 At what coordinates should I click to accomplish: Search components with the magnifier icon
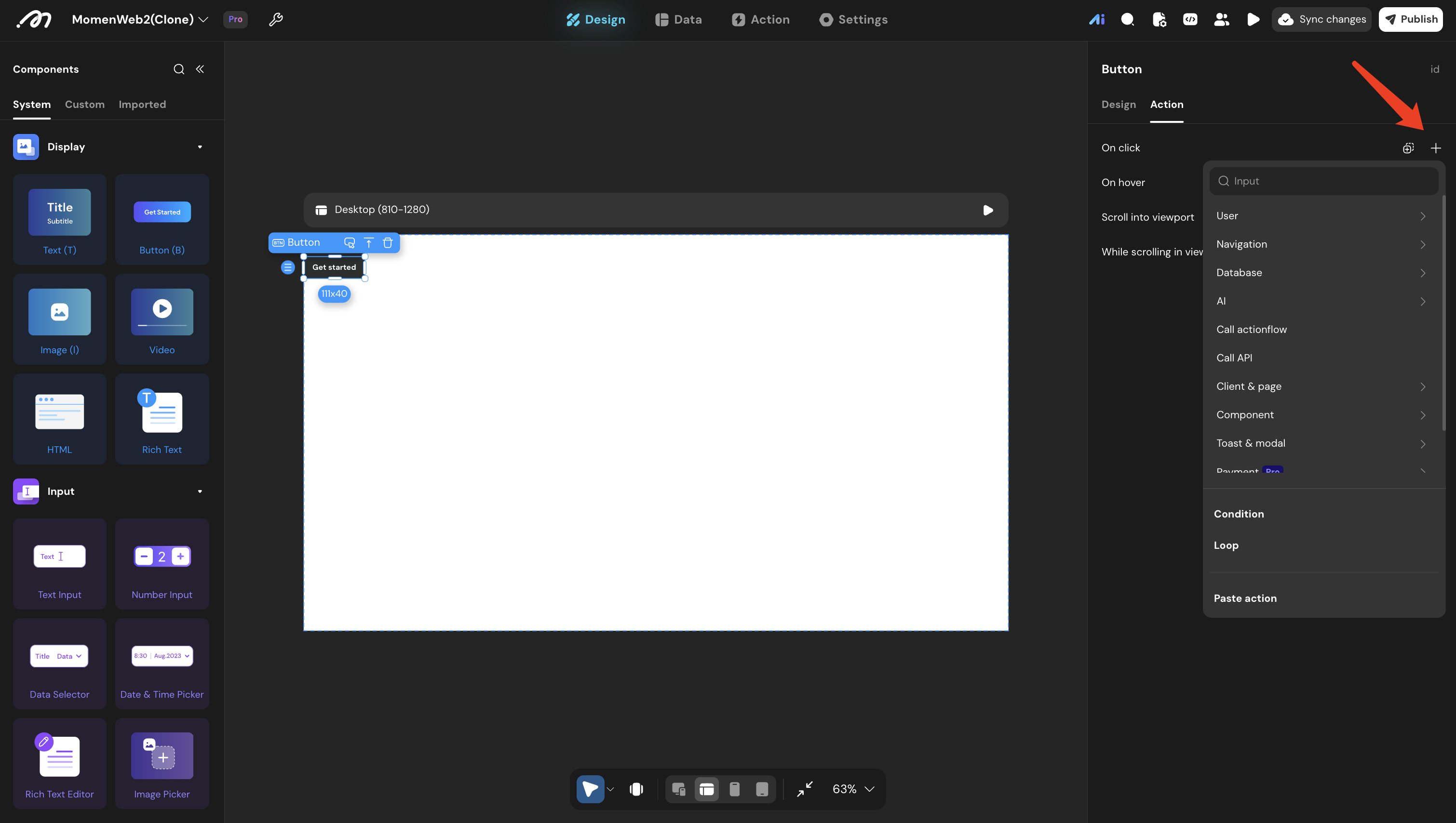click(179, 69)
